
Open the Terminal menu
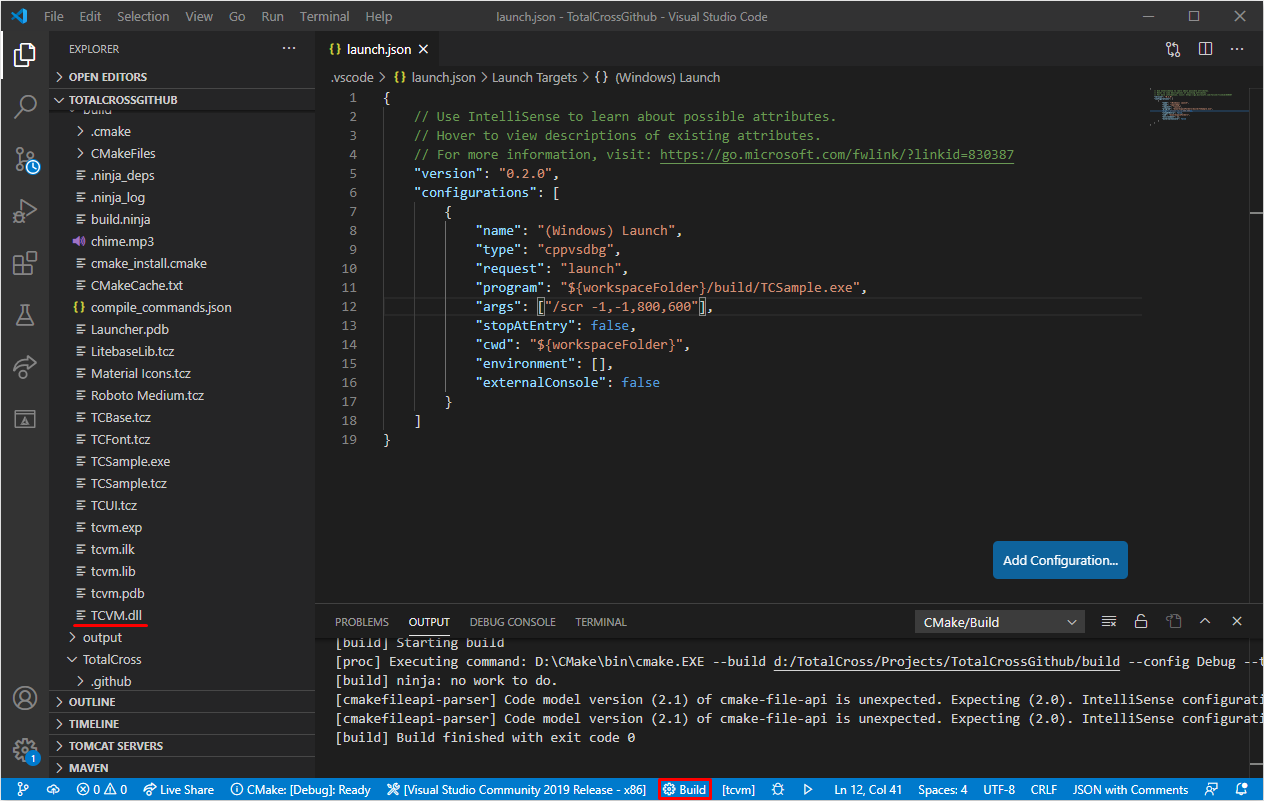click(x=324, y=16)
